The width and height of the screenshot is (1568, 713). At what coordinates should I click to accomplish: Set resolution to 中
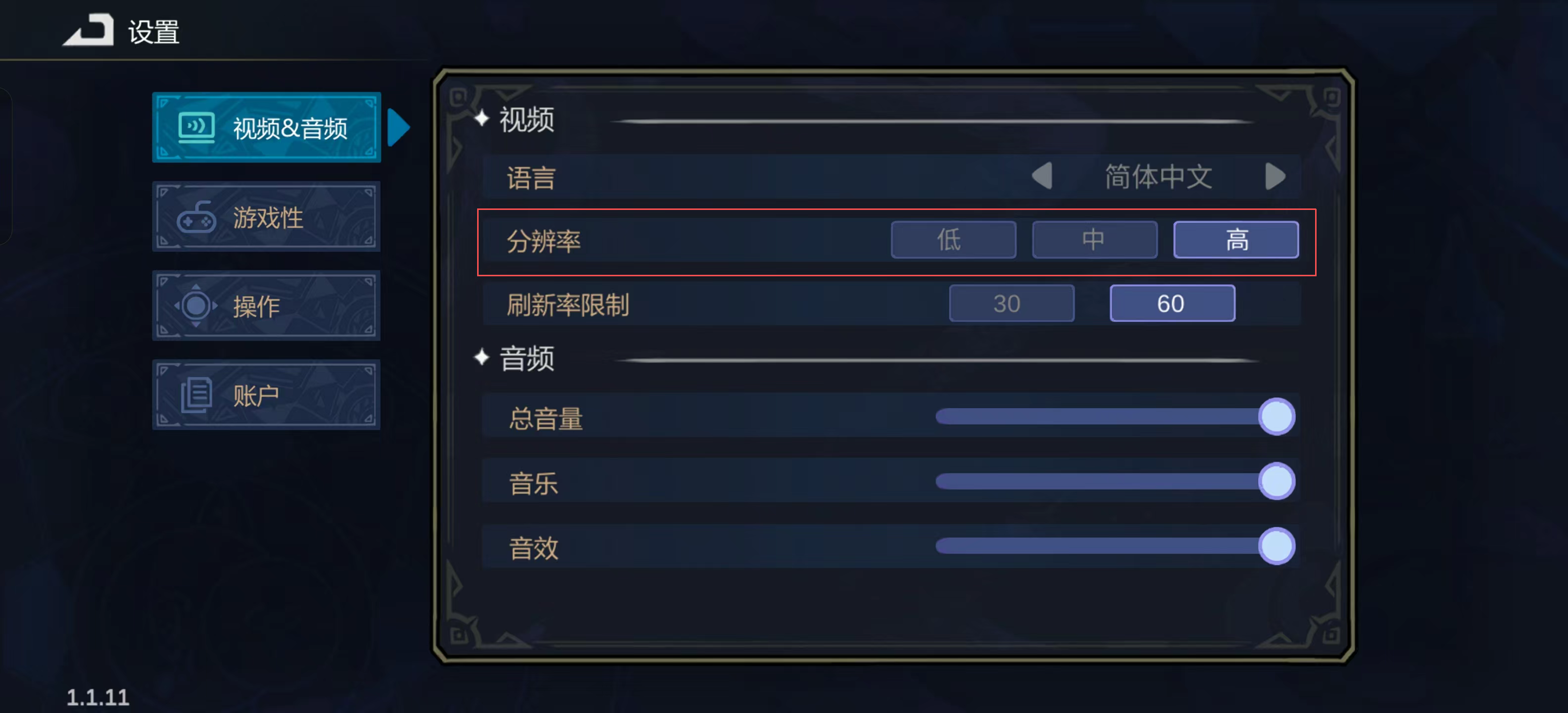(1094, 240)
